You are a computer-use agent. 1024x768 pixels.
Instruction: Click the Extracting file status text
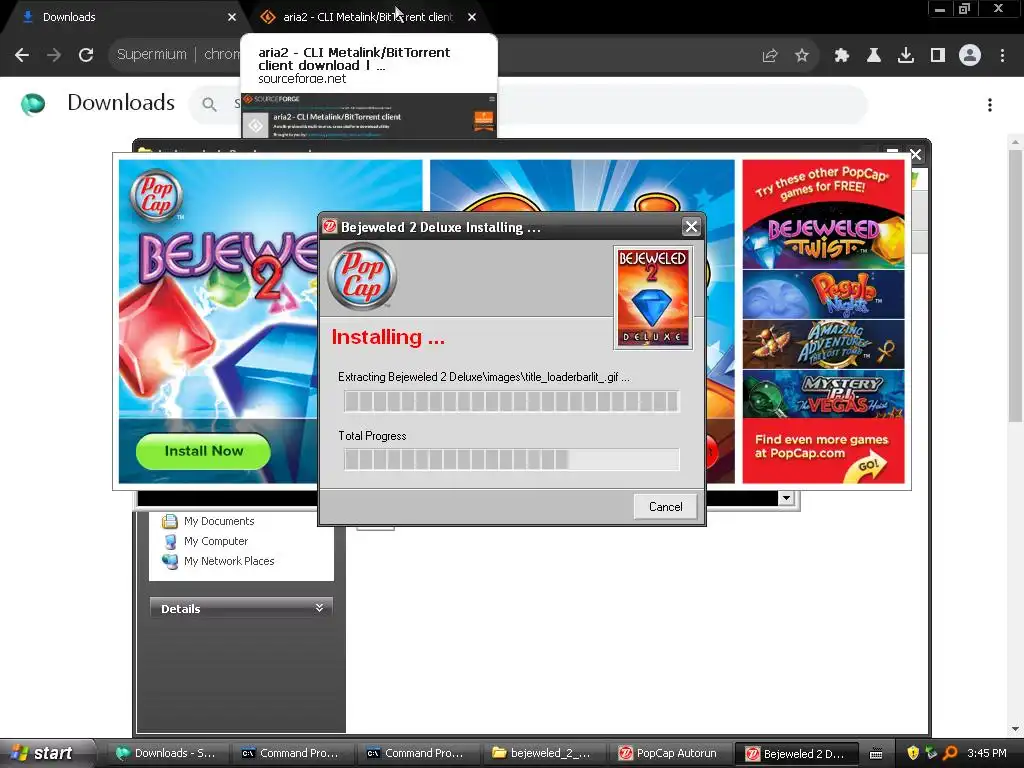click(x=484, y=377)
